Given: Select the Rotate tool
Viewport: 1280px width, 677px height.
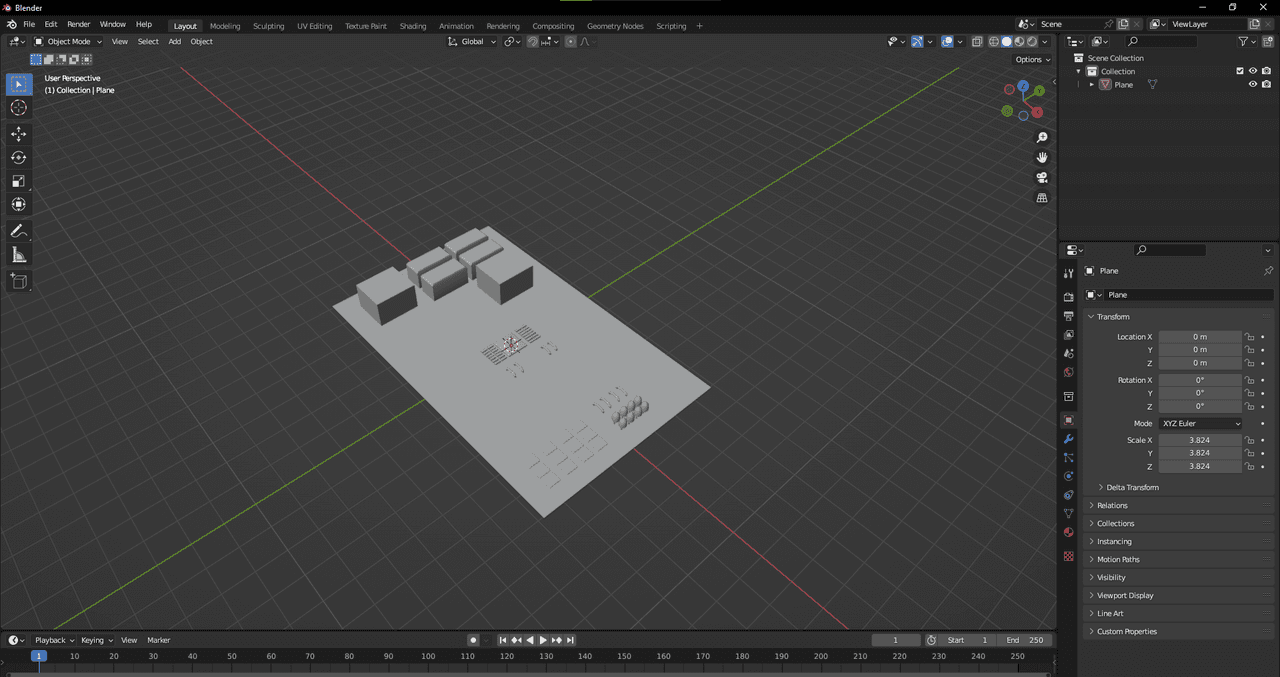Looking at the screenshot, I should [19, 158].
